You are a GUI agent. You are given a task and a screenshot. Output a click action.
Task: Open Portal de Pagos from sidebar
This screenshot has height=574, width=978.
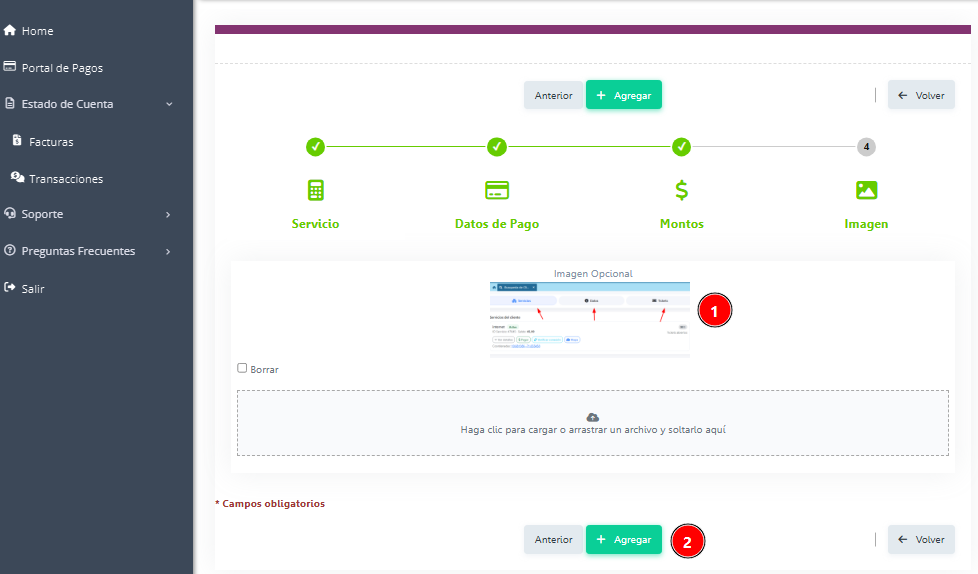62,68
